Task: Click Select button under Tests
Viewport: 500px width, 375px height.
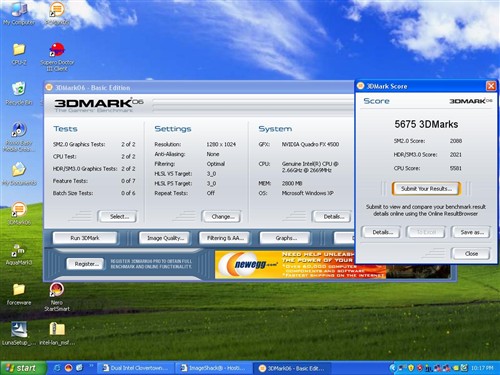Action: [x=117, y=217]
